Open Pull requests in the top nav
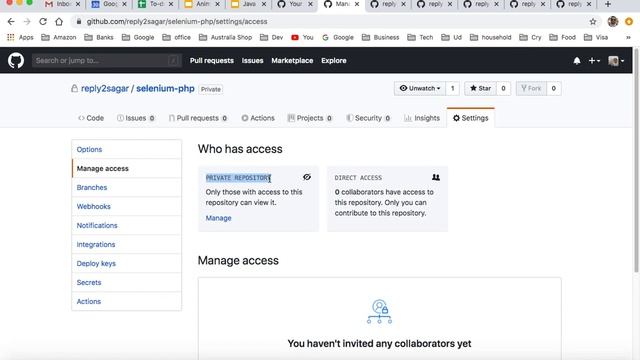Image resolution: width=640 pixels, height=360 pixels. tap(211, 60)
